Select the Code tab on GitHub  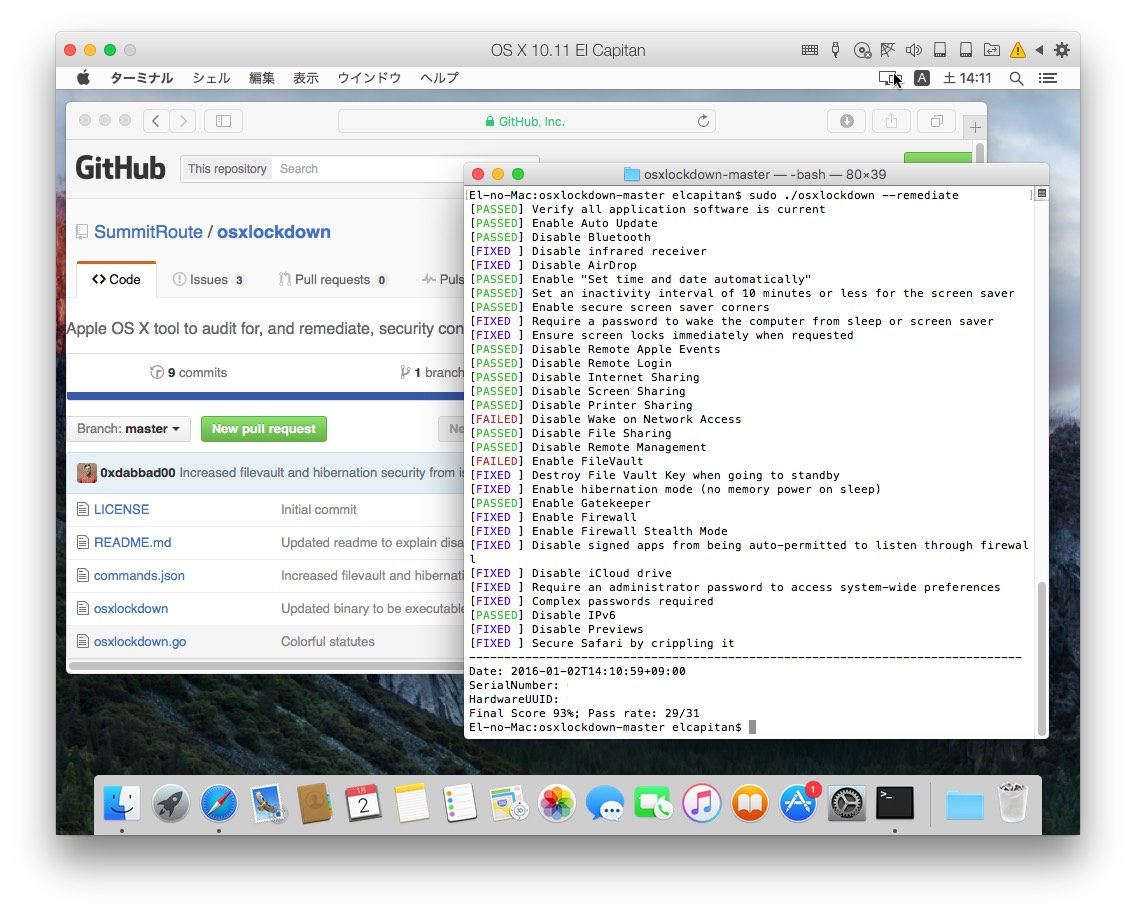click(x=116, y=280)
